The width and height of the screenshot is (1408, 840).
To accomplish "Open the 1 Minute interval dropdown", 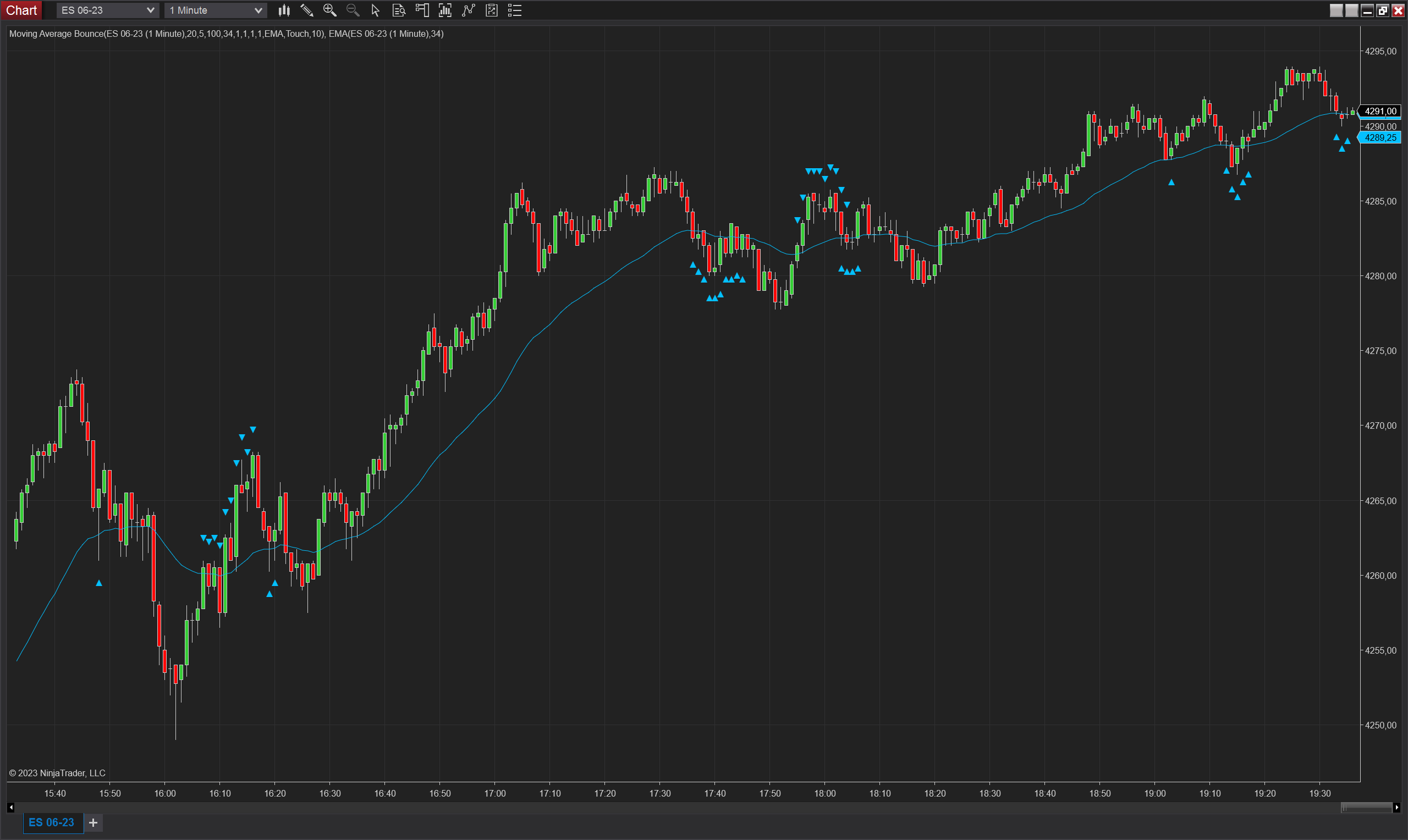I will pos(215,10).
